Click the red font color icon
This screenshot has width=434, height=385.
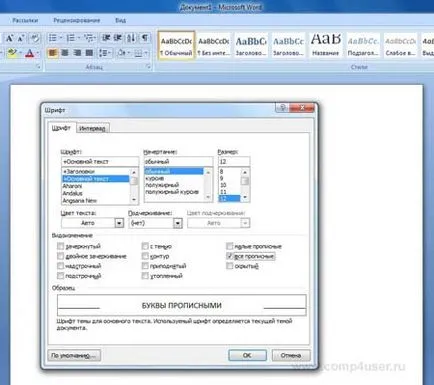30,53
